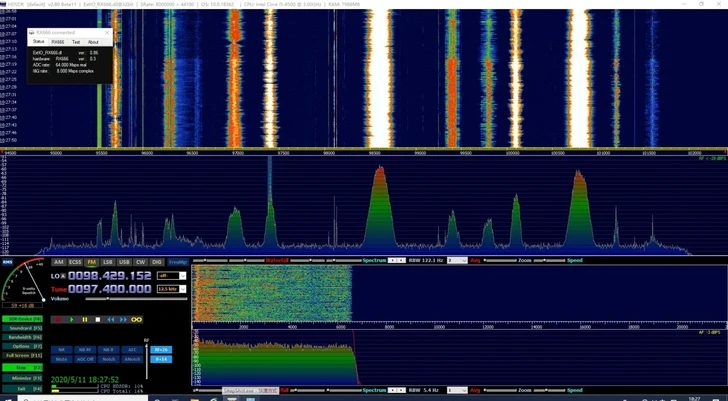The width and height of the screenshot is (728, 401).
Task: Click the left arrow stepper beside RF Spectrum label
Action: [x=392, y=260]
